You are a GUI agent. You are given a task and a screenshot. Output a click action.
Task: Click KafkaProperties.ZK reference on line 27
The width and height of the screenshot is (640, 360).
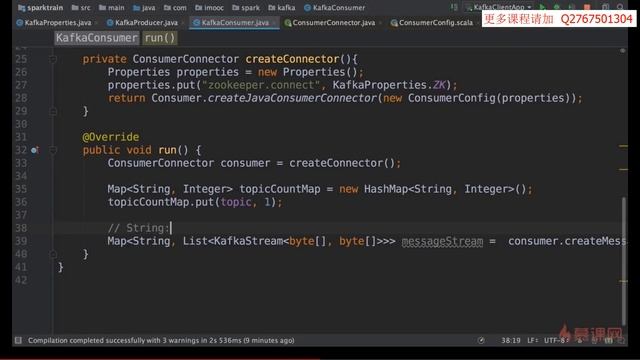[x=389, y=85]
